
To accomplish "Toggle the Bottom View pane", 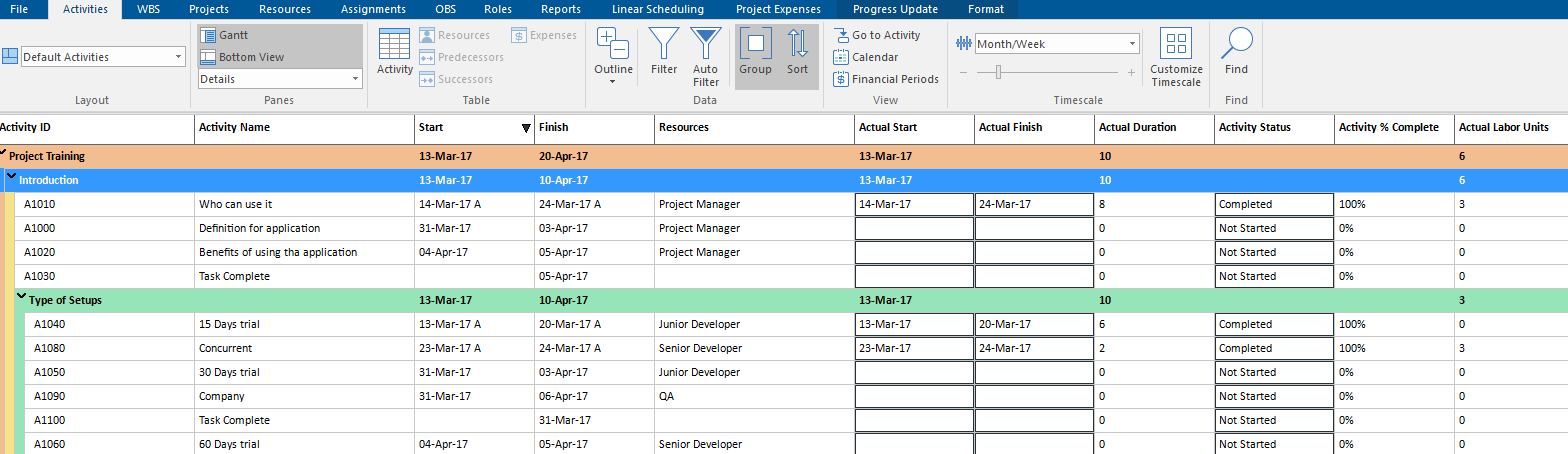I will point(242,57).
